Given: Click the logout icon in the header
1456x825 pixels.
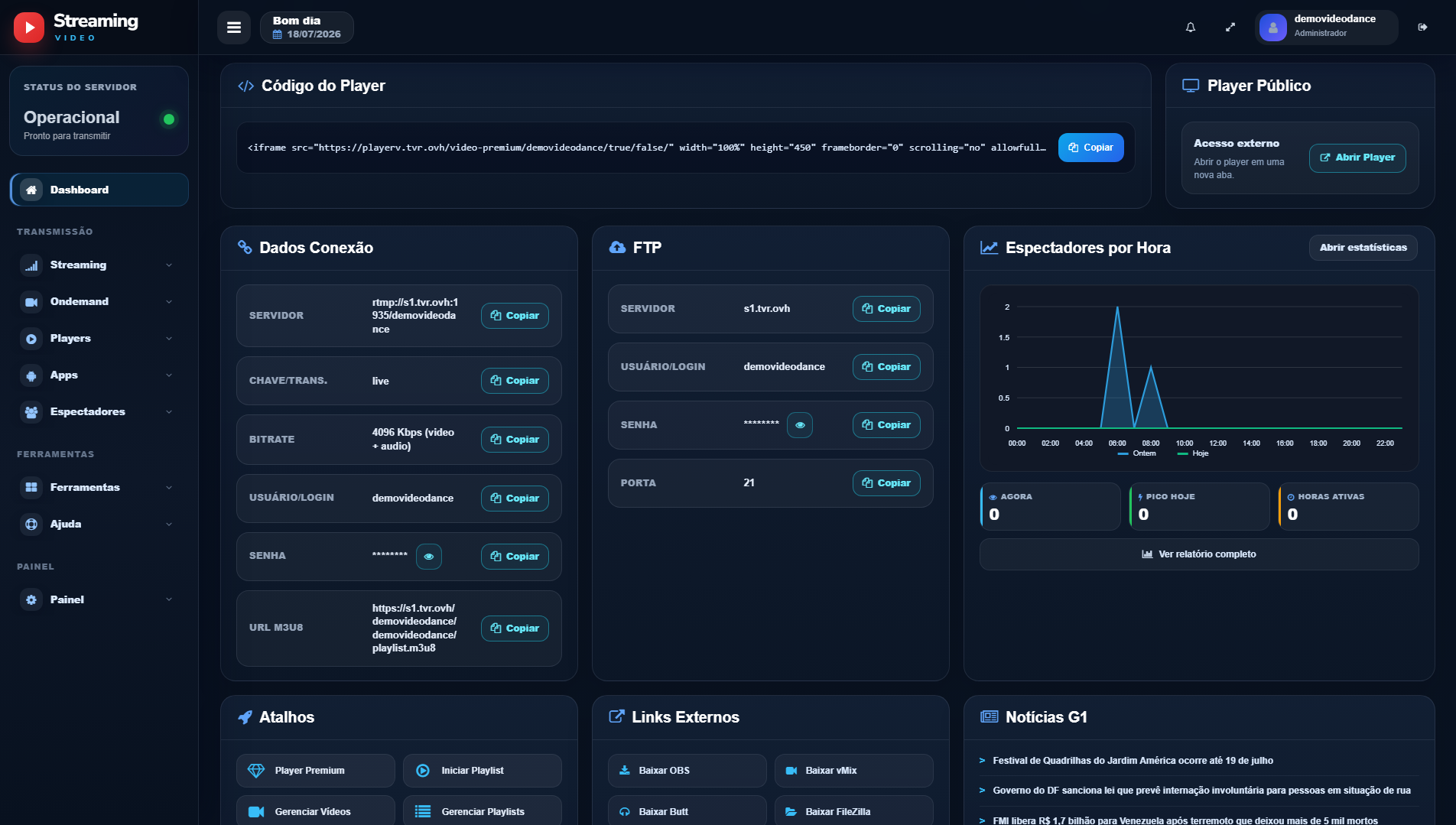Looking at the screenshot, I should click(x=1422, y=28).
